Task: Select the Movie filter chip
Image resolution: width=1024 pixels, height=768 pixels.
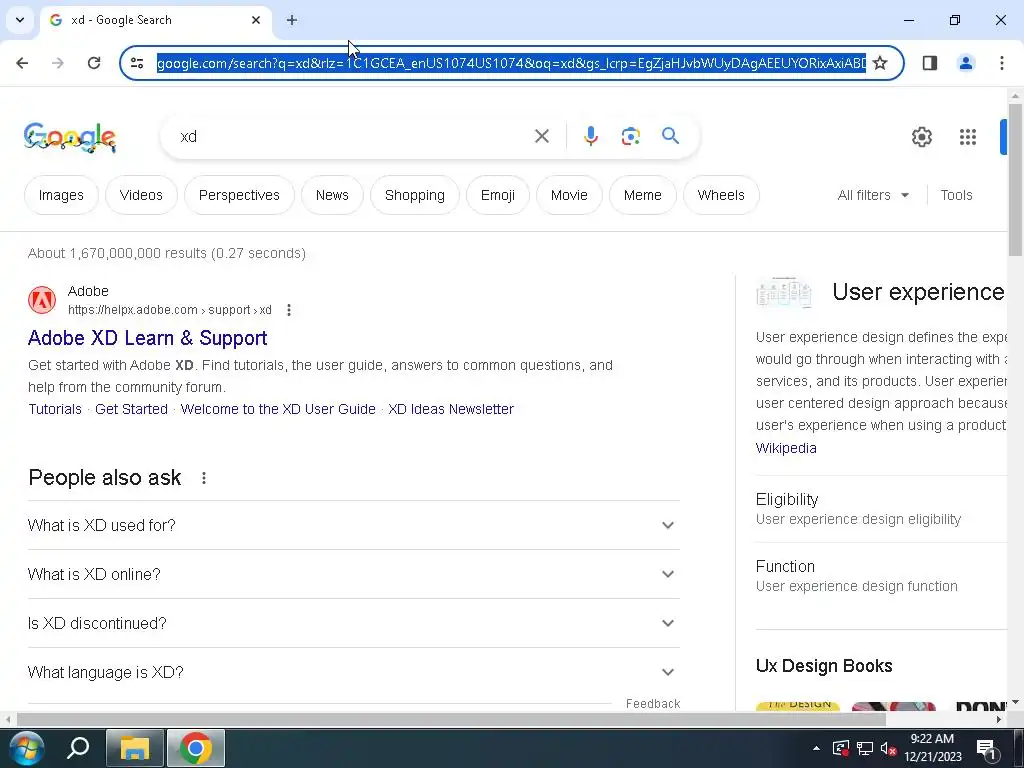Action: coord(569,195)
